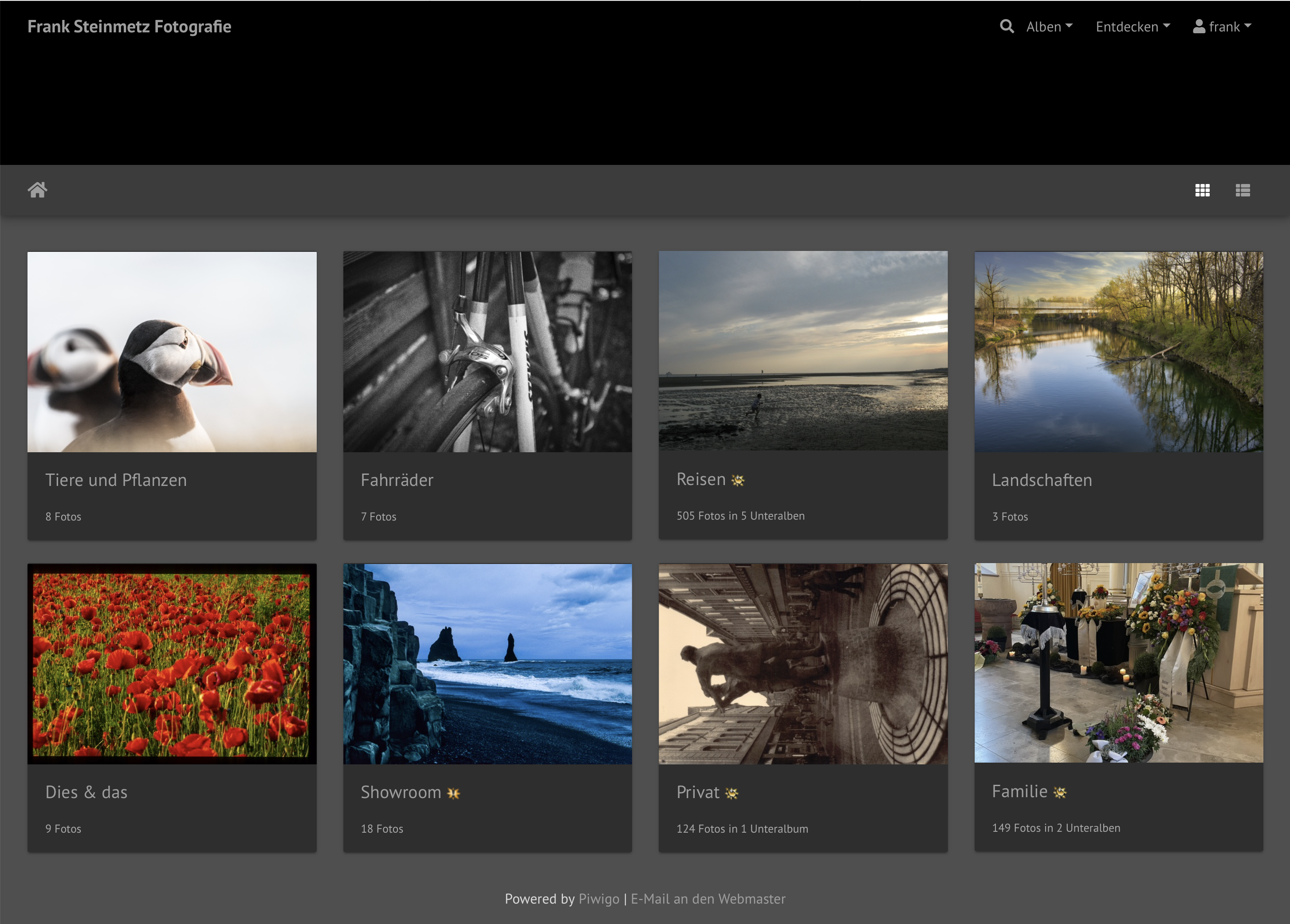The width and height of the screenshot is (1290, 924).
Task: Open the Tiere und Pflanzen album title
Action: pyautogui.click(x=116, y=481)
